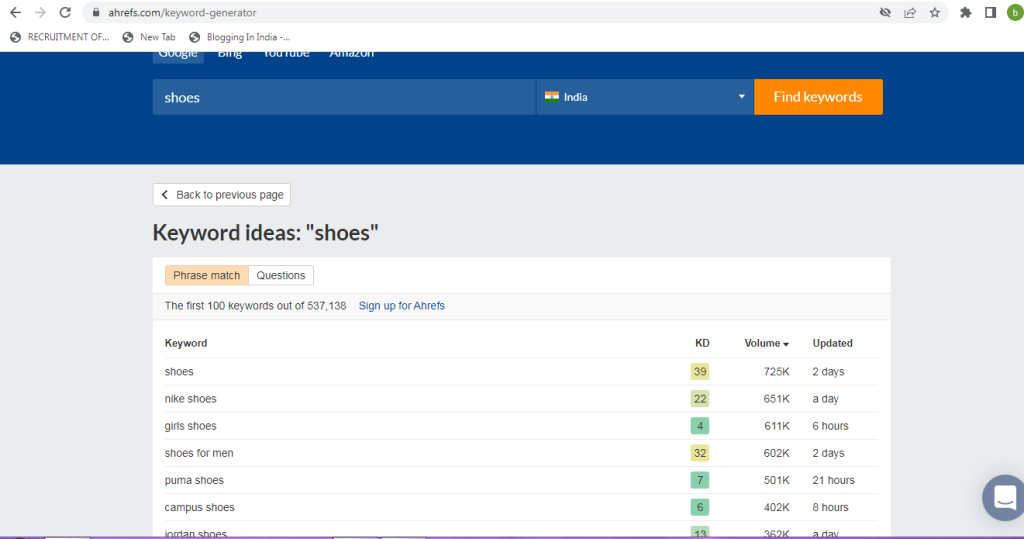The width and height of the screenshot is (1024, 539).
Task: Click KD badge 6 for campus shoes
Action: 700,507
